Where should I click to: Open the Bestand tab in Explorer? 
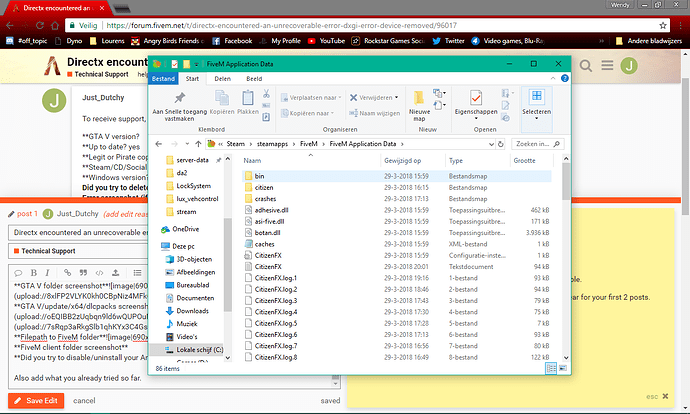tap(163, 79)
